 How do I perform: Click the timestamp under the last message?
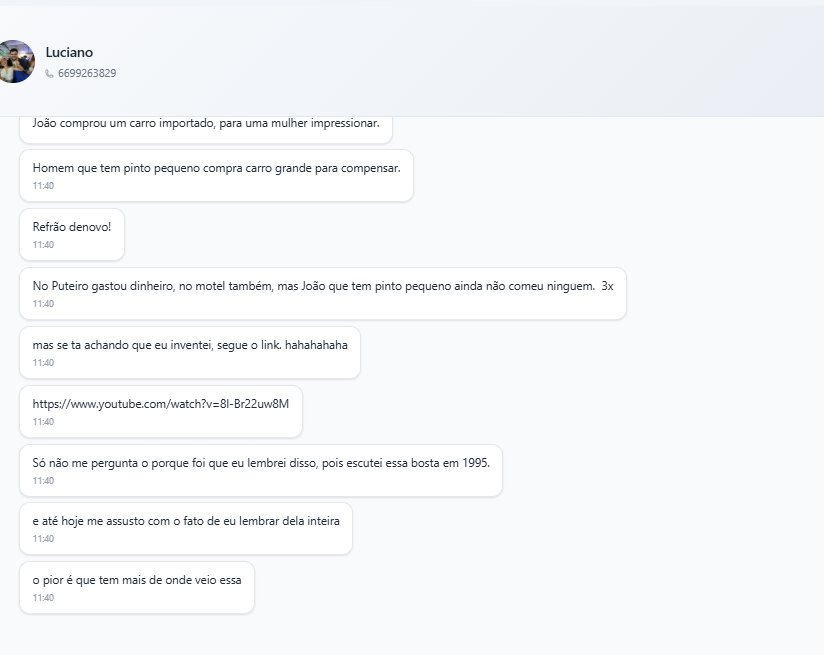tap(43, 598)
